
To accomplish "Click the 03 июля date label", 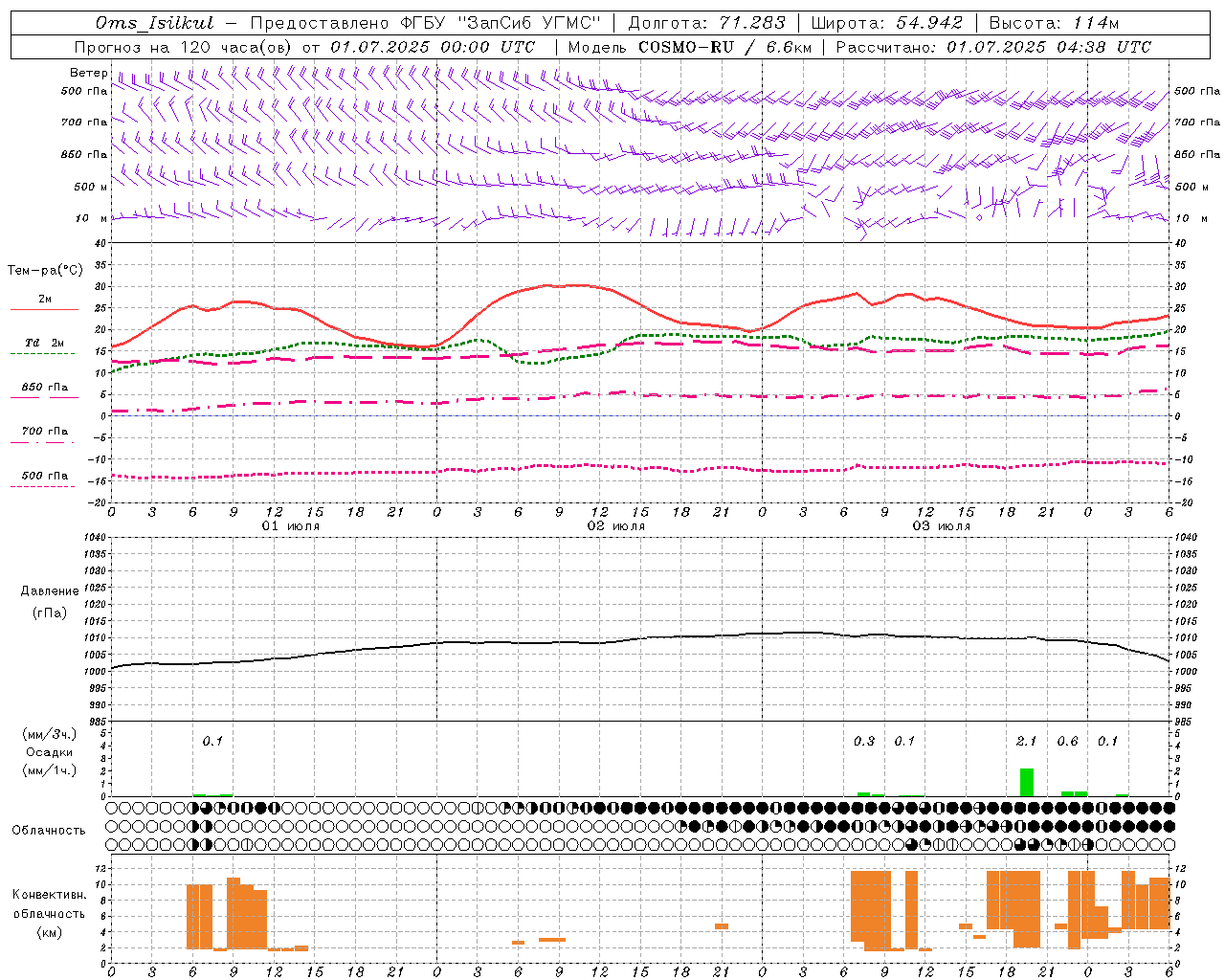I will click(x=942, y=526).
